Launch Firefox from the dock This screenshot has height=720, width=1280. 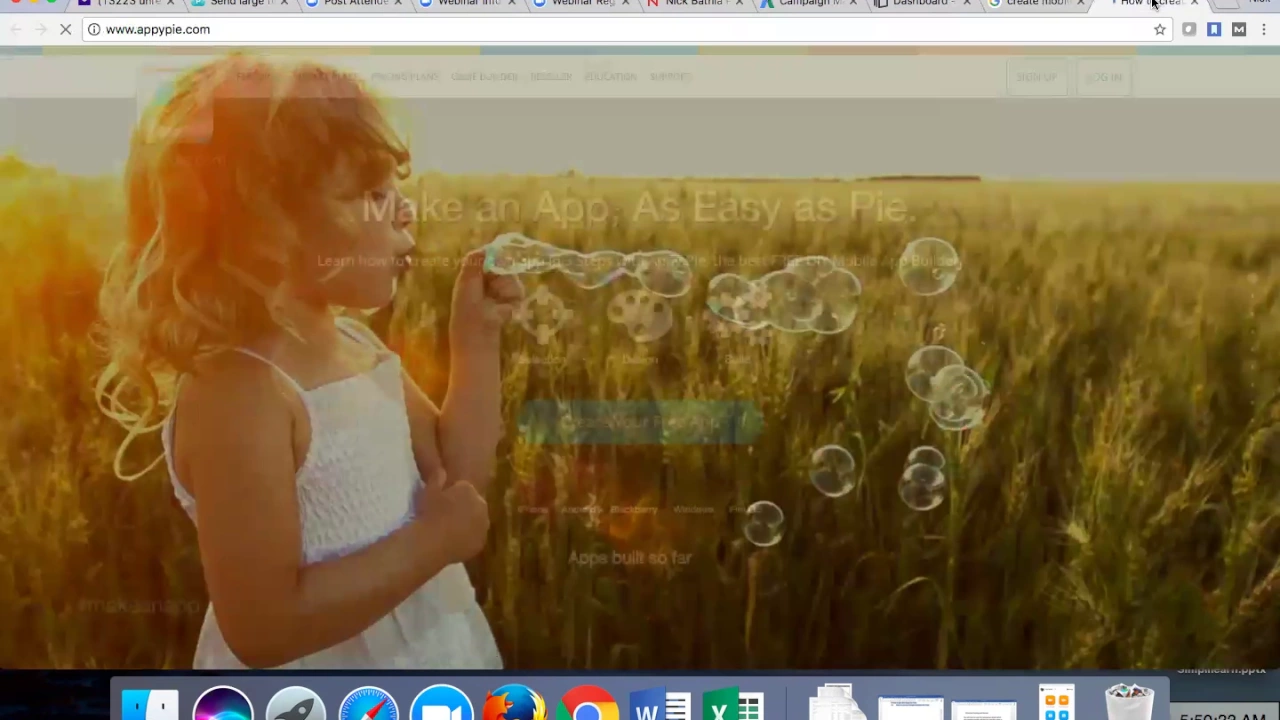(x=514, y=704)
